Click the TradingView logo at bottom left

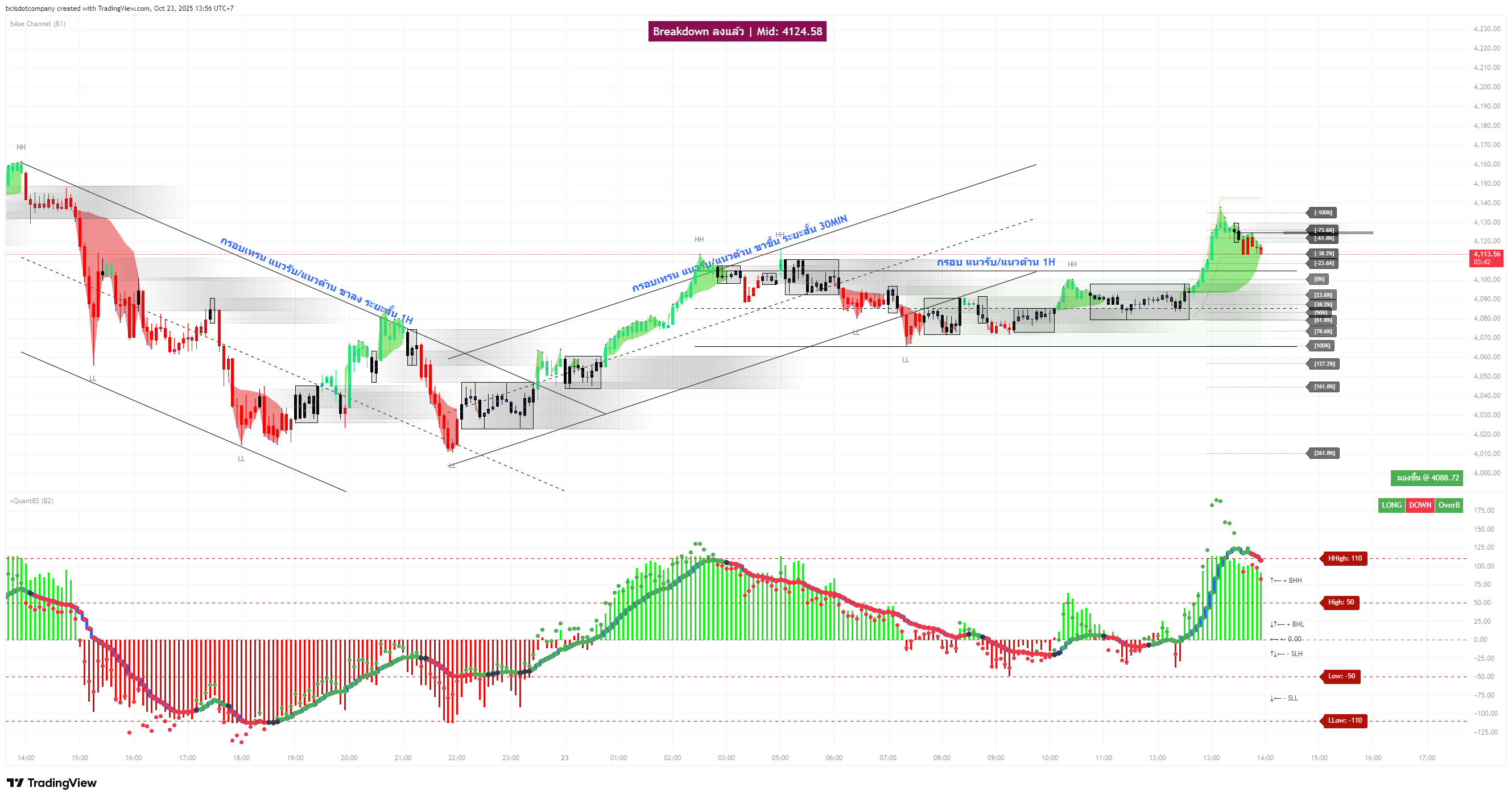point(52,782)
